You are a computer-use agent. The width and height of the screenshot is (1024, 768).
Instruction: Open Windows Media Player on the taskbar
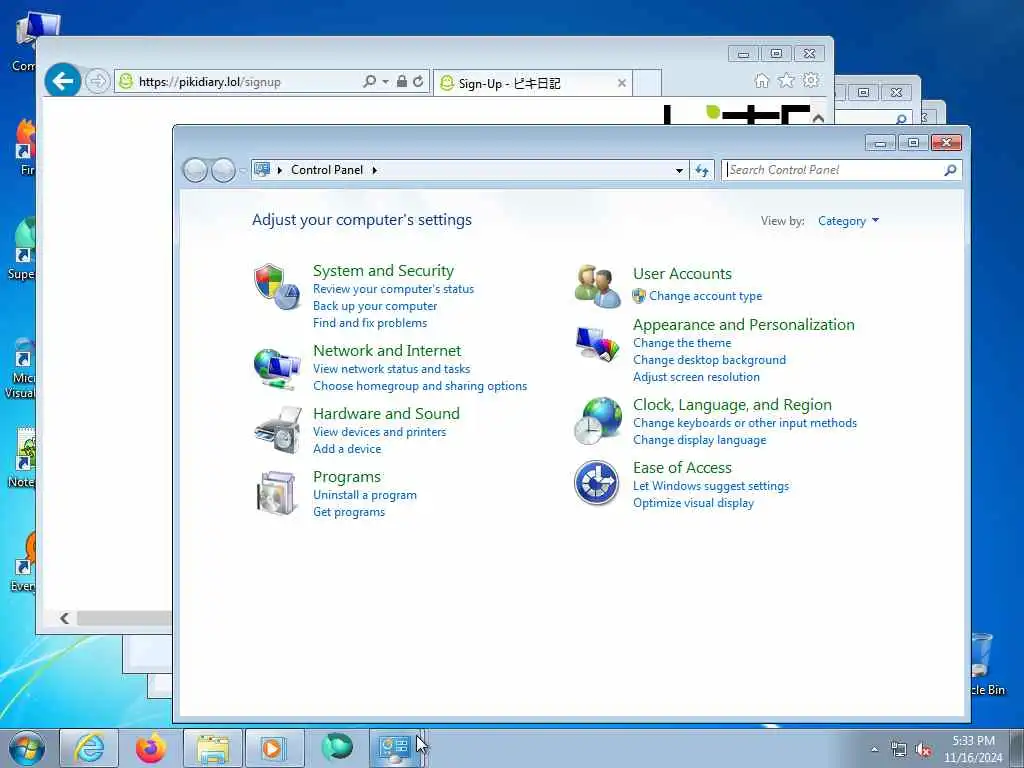click(x=274, y=748)
